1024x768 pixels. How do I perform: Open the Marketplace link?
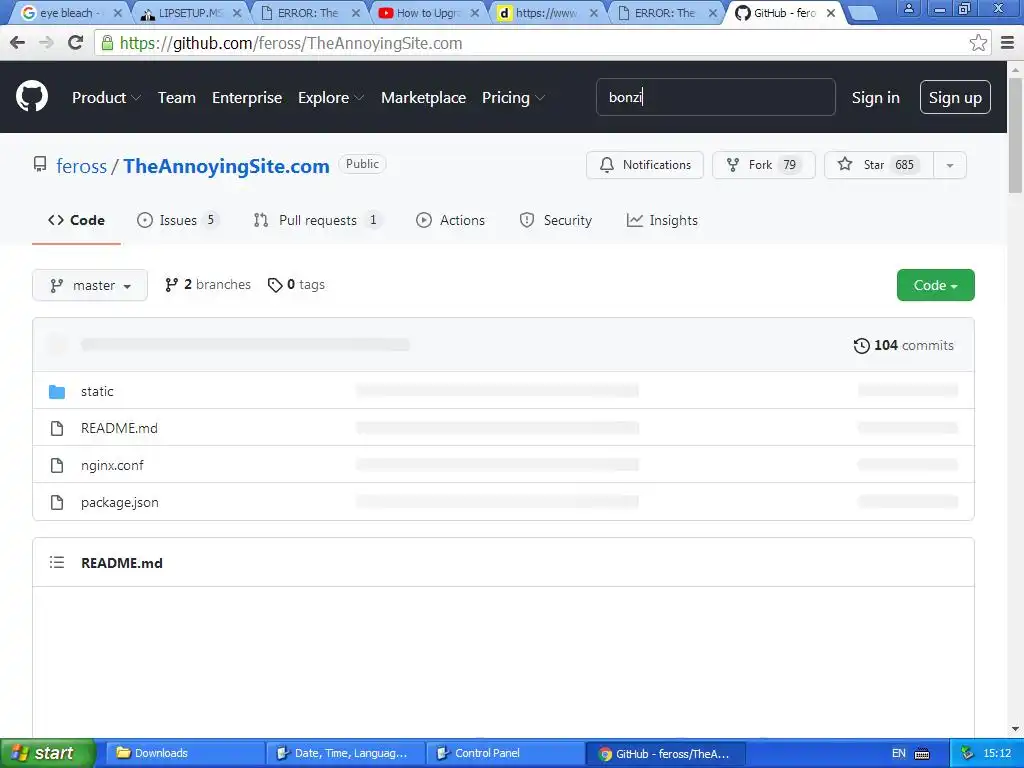(423, 97)
